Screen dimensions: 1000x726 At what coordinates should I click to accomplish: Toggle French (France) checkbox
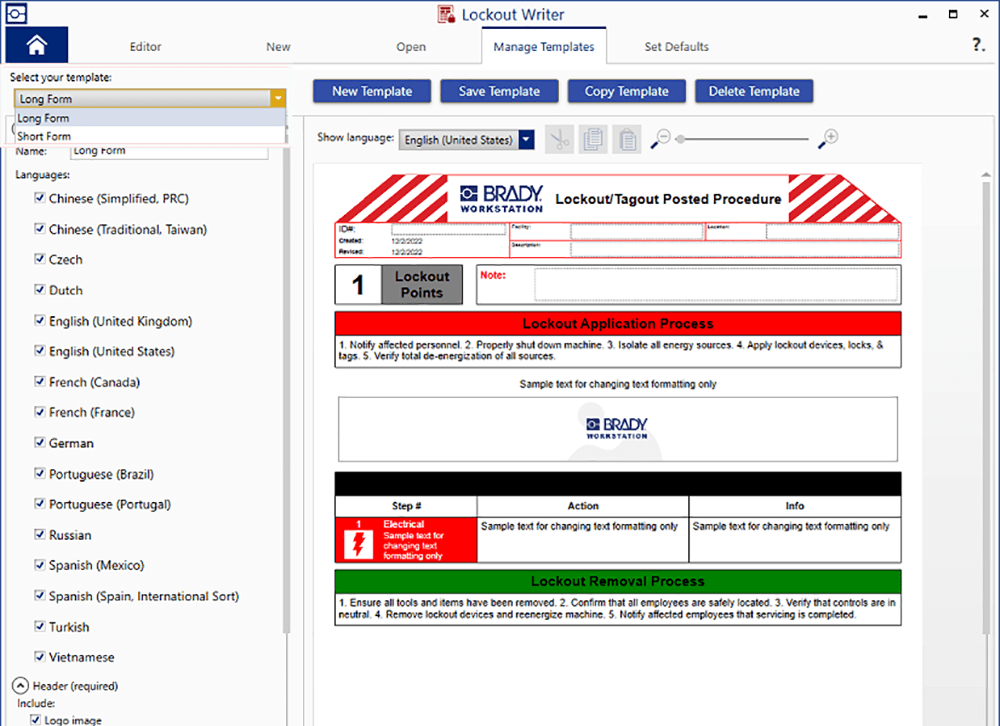[x=40, y=412]
